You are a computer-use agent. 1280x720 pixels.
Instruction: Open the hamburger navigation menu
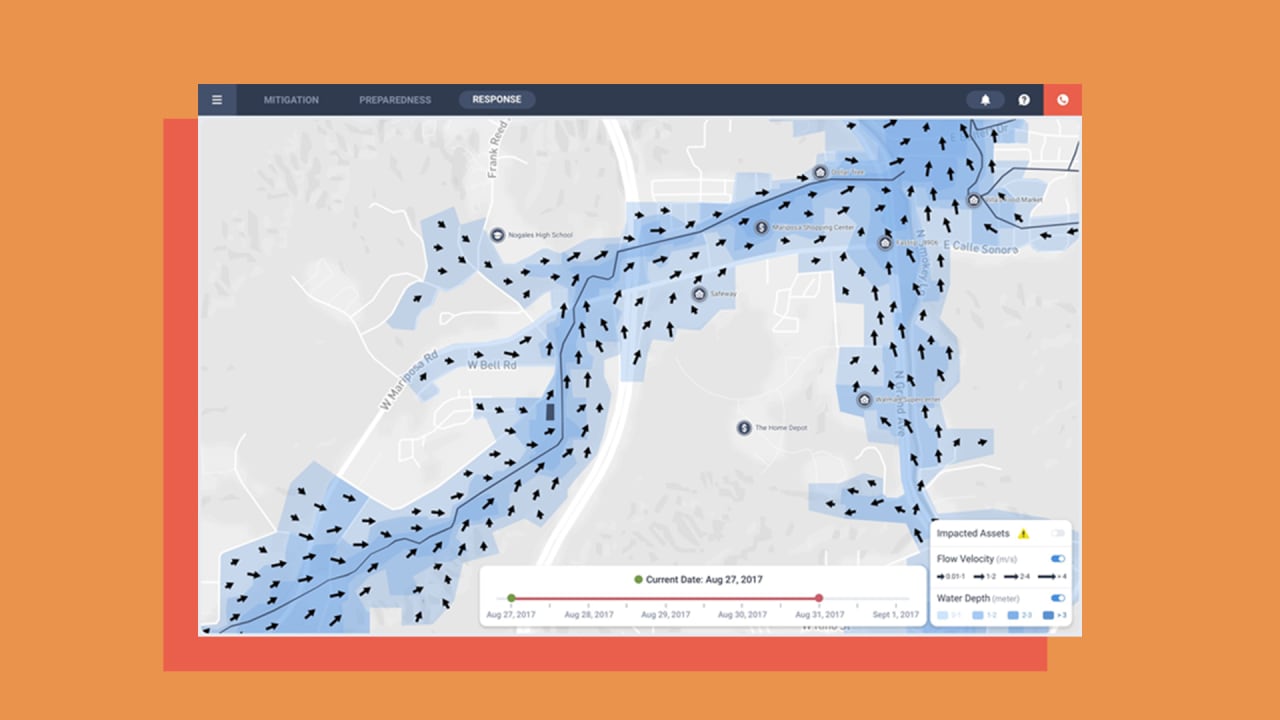tap(217, 99)
